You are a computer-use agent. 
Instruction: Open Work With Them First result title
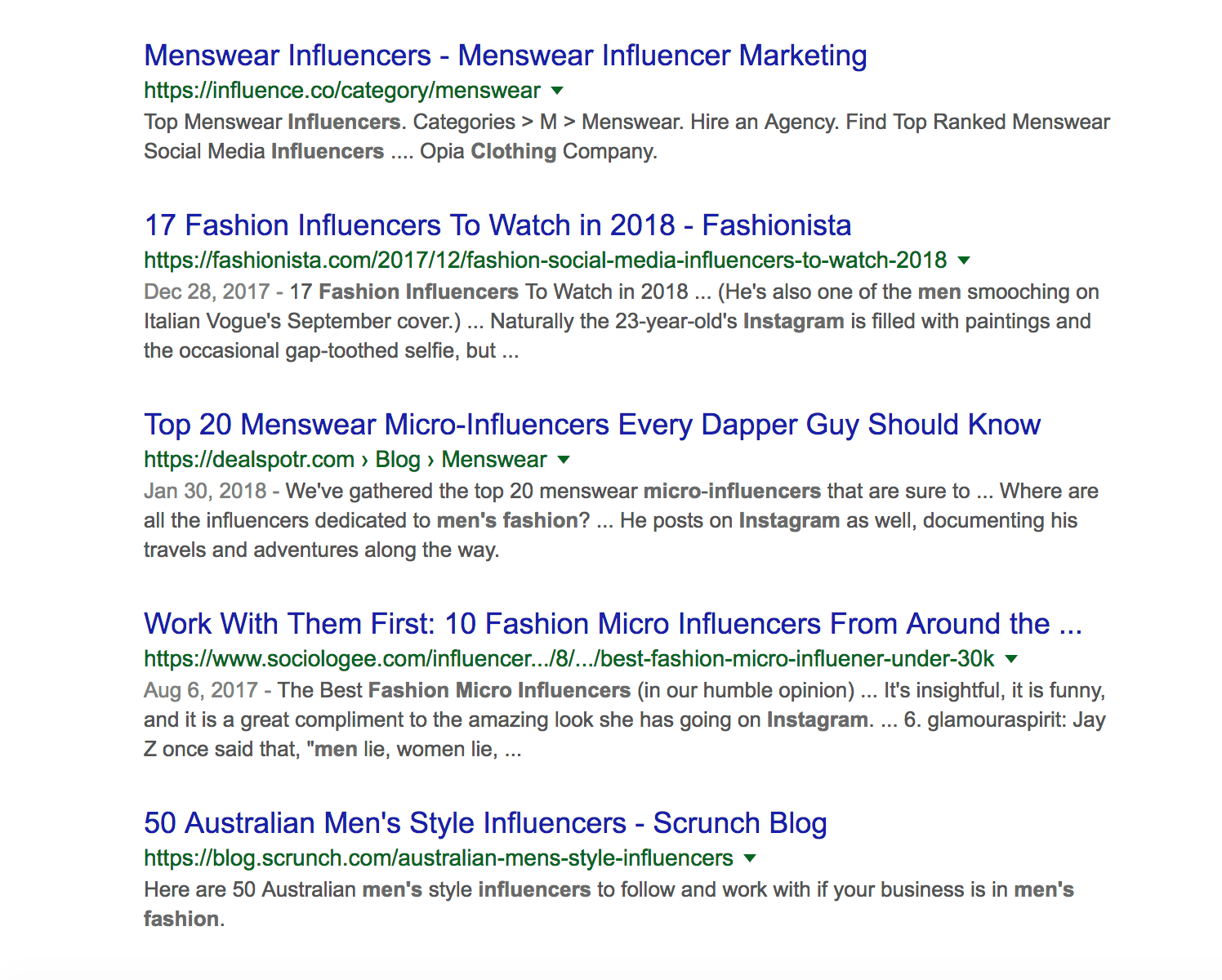point(613,624)
